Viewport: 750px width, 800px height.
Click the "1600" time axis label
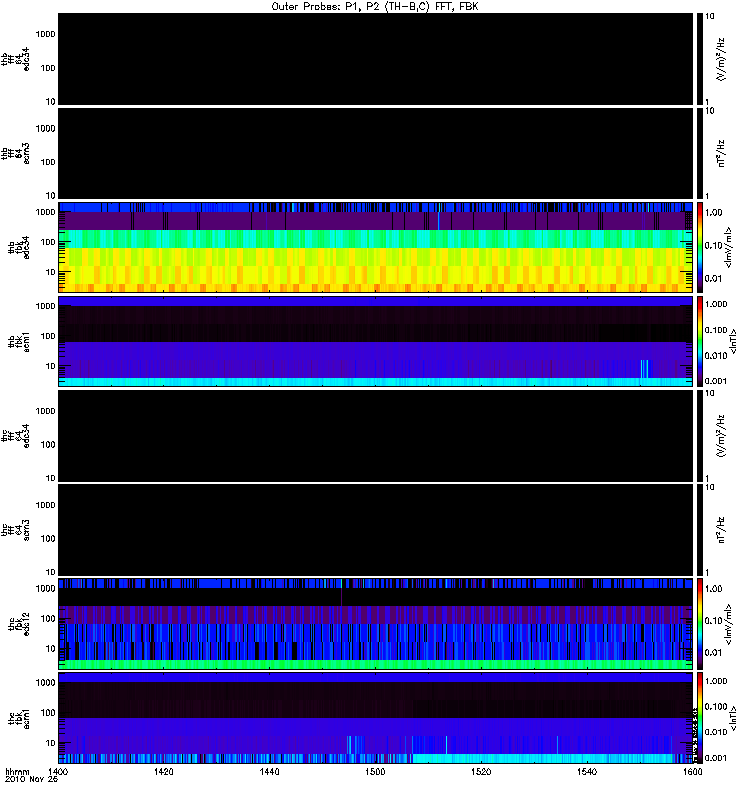click(692, 771)
